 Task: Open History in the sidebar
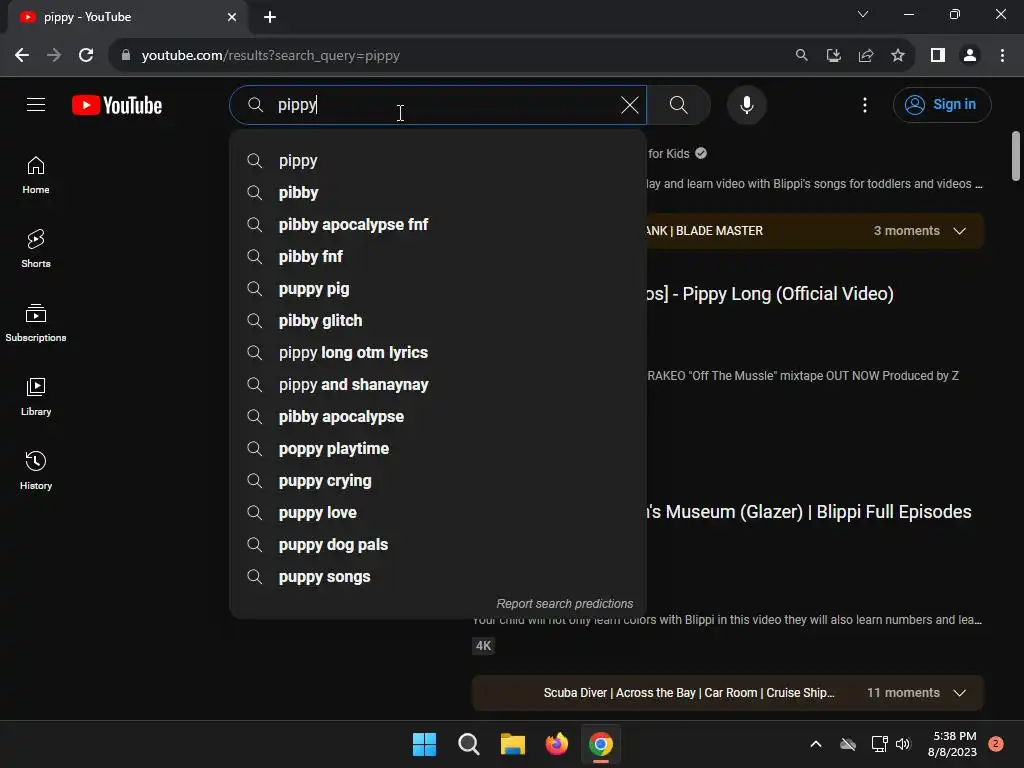36,470
